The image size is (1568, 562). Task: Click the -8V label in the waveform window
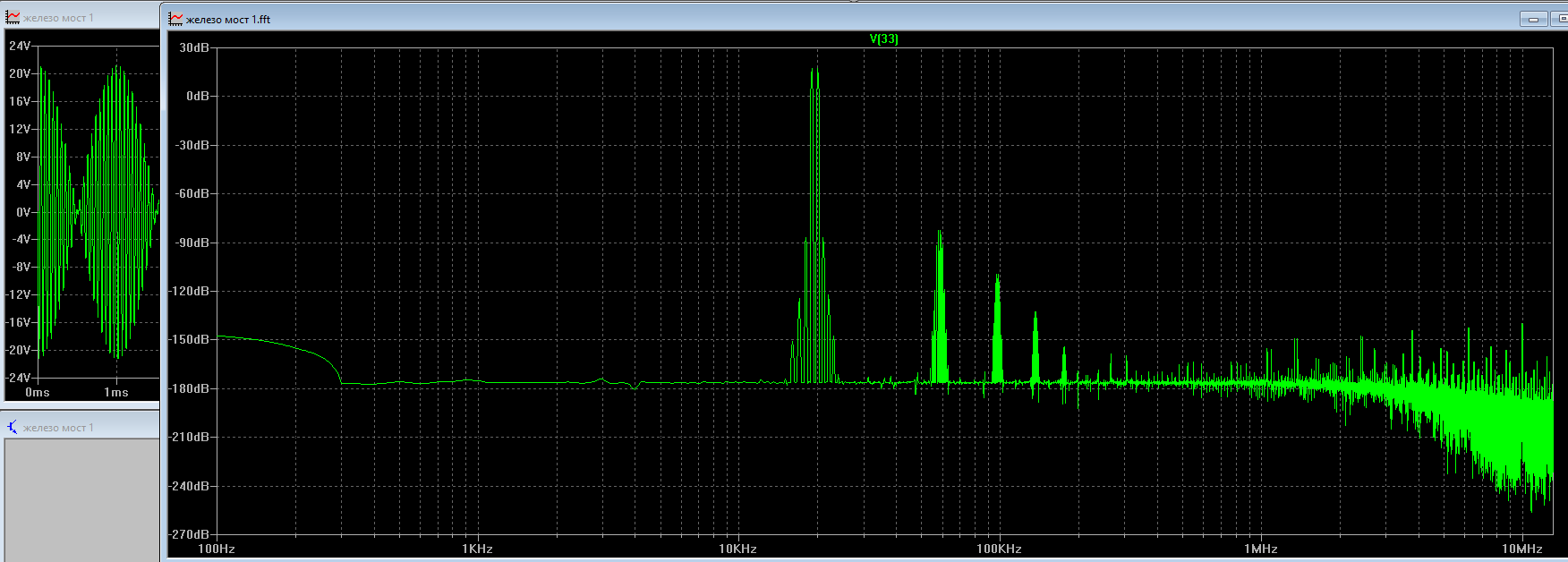click(21, 267)
